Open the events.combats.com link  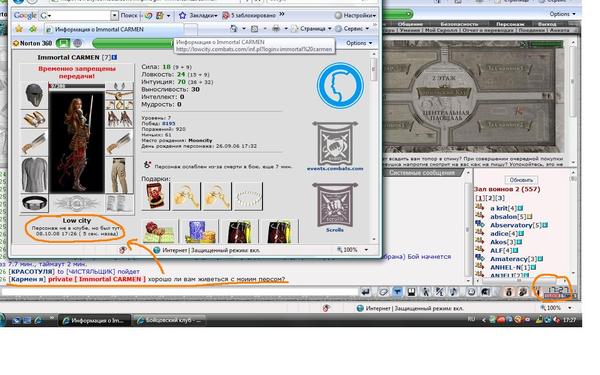point(335,168)
